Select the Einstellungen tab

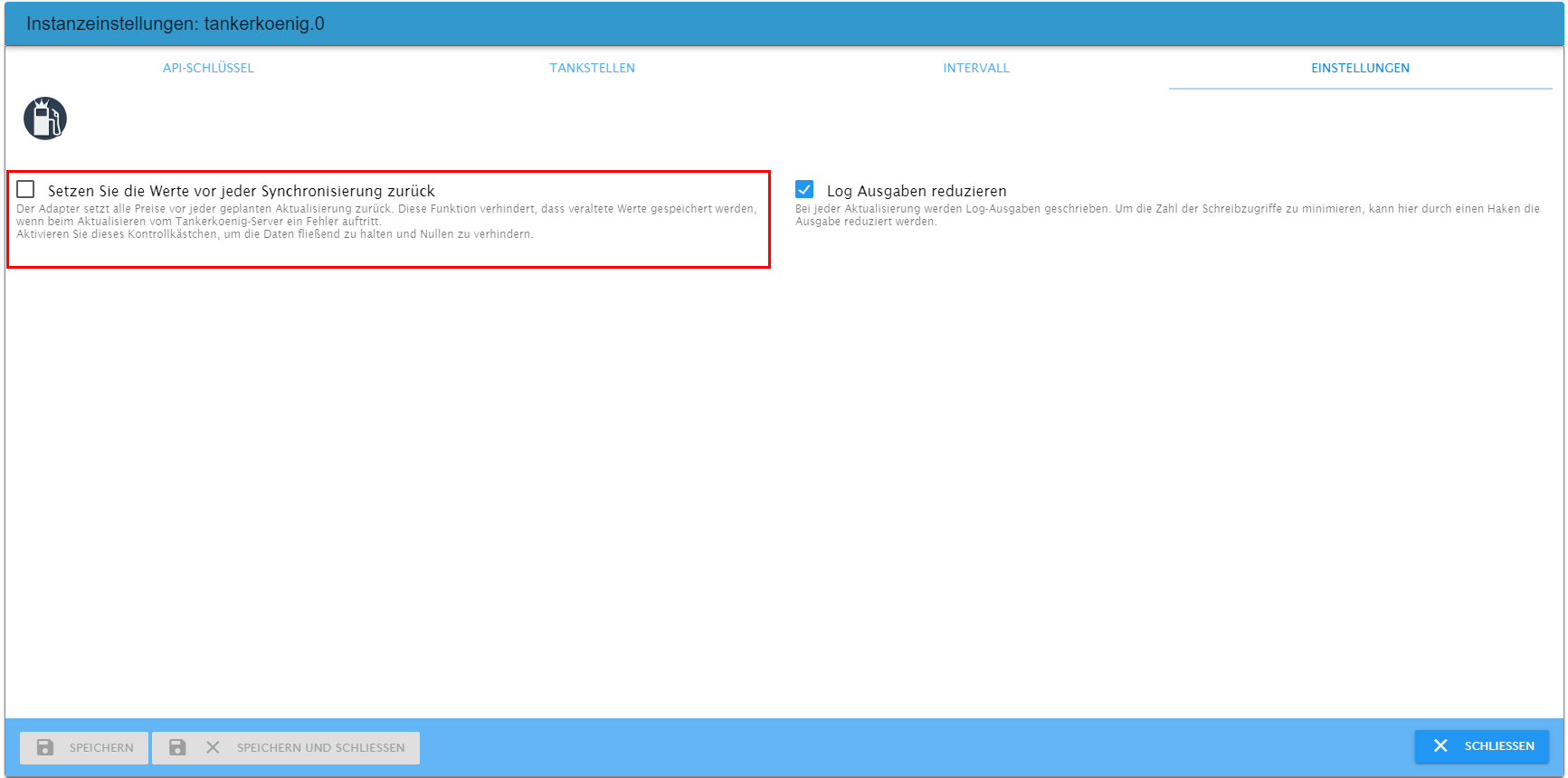[x=1361, y=68]
